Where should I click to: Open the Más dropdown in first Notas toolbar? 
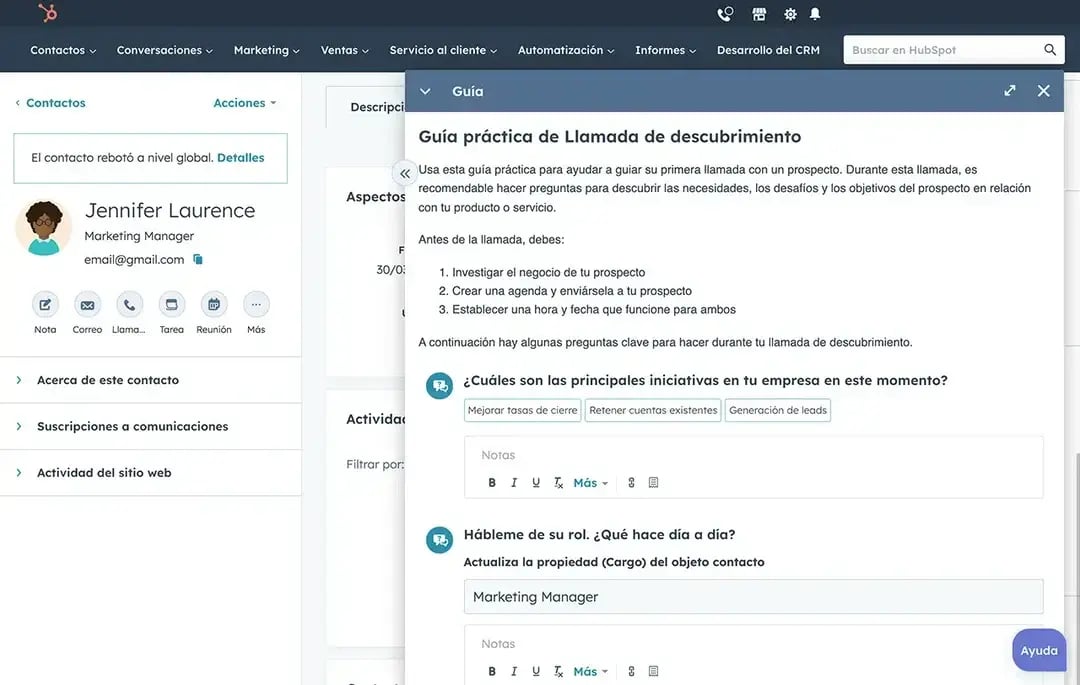click(590, 483)
